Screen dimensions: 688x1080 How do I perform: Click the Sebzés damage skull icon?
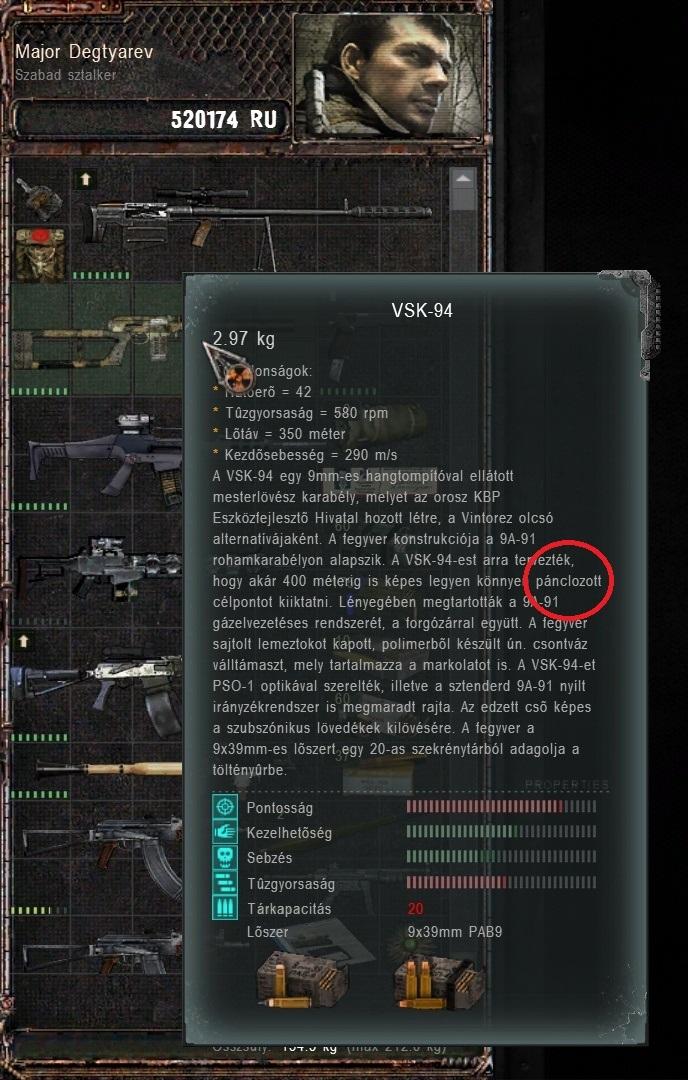225,858
